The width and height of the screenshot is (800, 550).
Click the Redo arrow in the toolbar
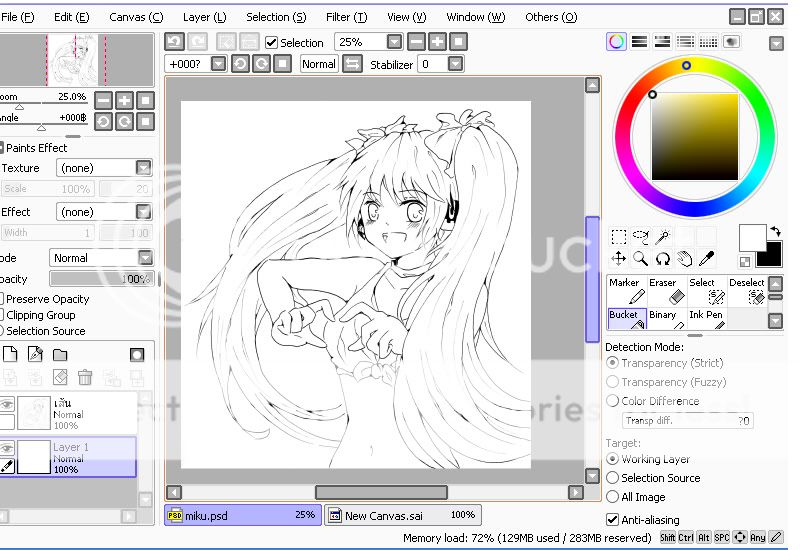[198, 42]
